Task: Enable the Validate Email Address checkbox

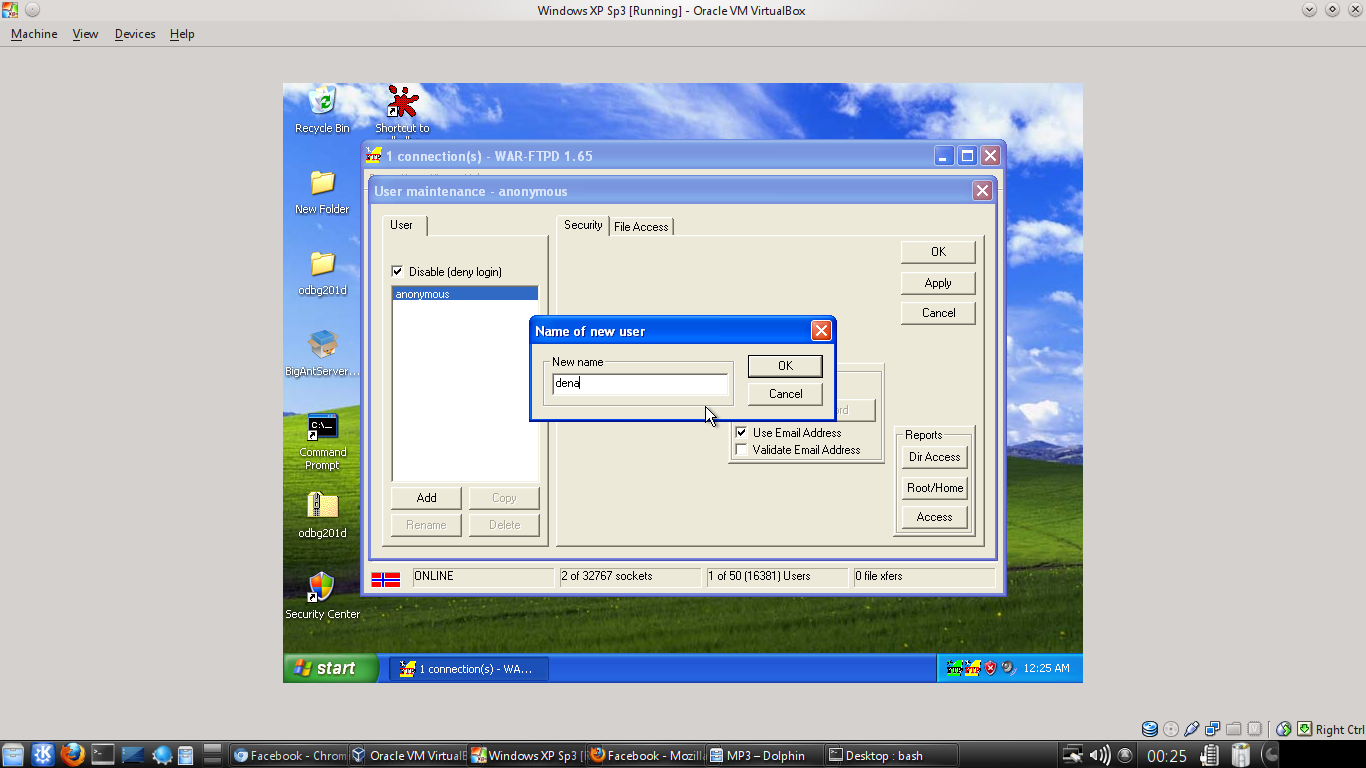Action: pyautogui.click(x=741, y=450)
